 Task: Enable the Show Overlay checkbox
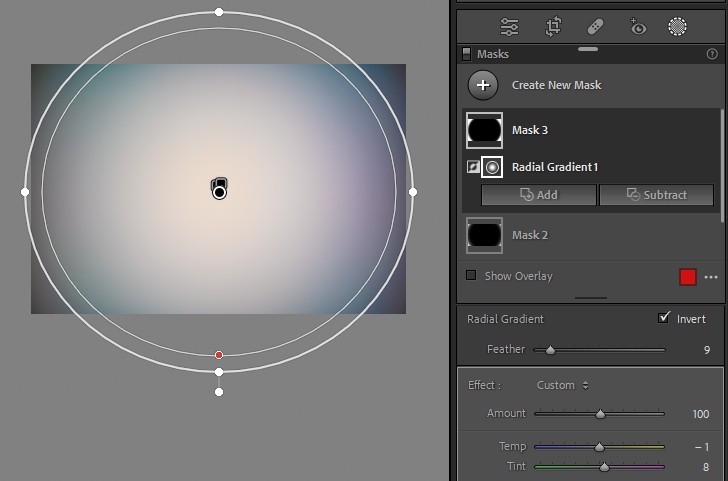[x=471, y=275]
